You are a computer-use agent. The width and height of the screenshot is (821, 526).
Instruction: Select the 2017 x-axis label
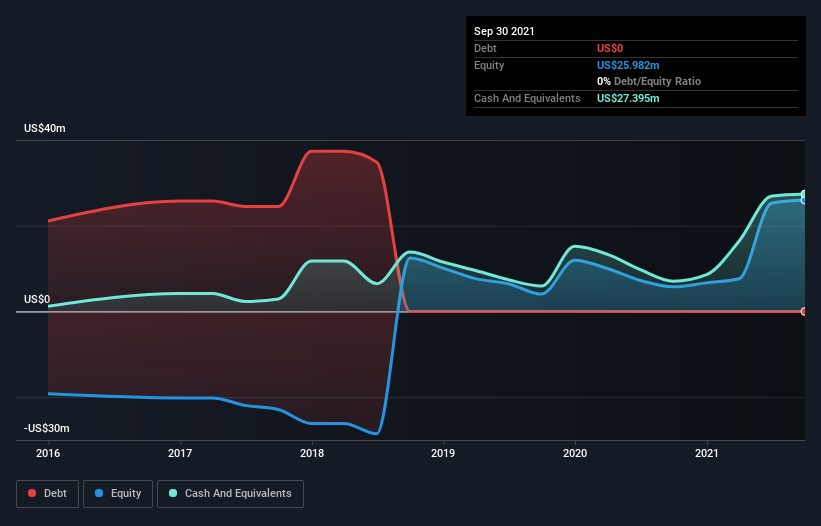tap(180, 453)
